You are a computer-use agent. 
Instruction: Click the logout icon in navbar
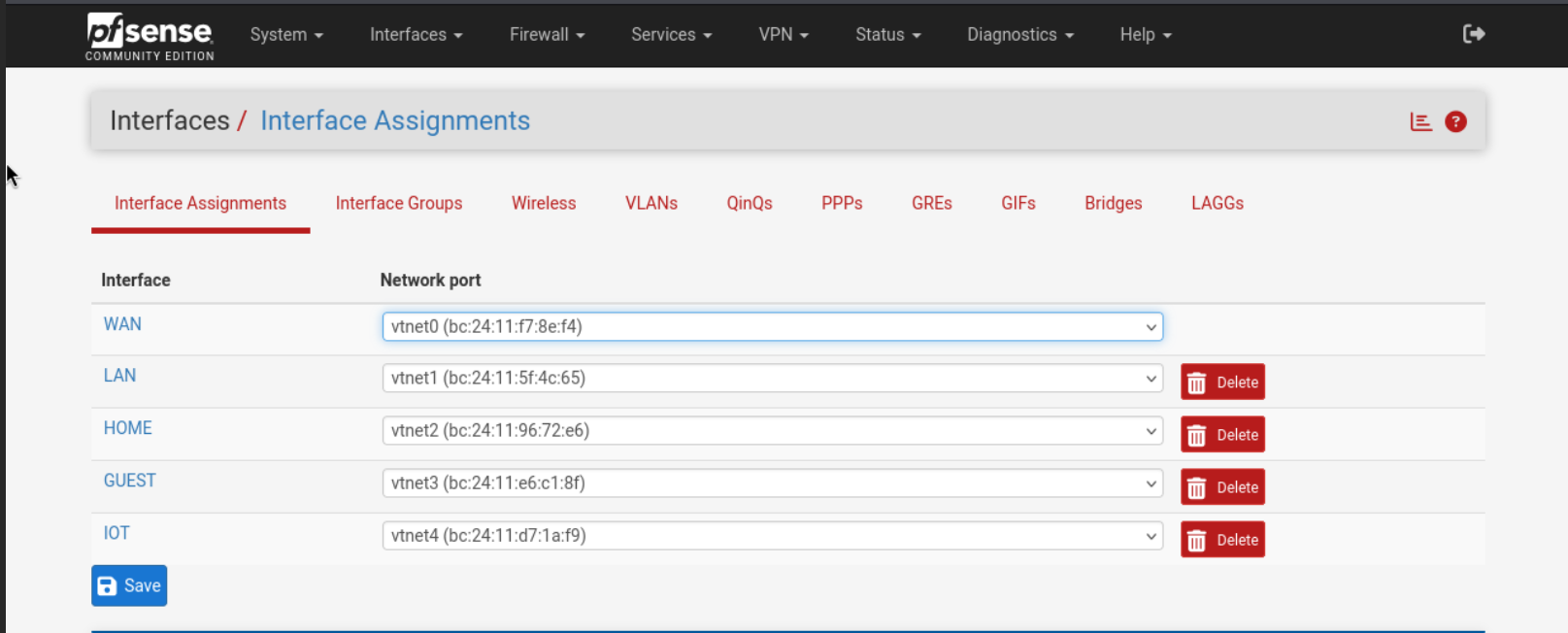[1474, 34]
